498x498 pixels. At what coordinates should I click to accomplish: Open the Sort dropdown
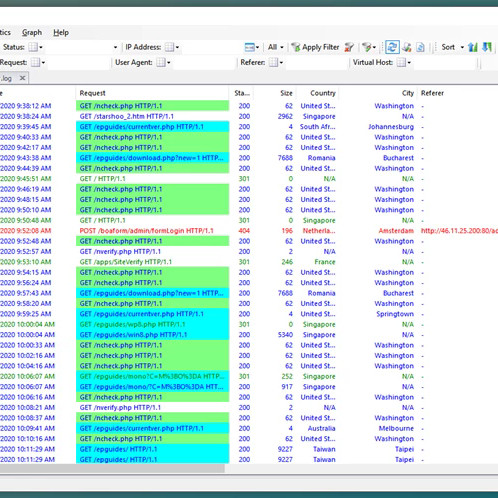[452, 47]
